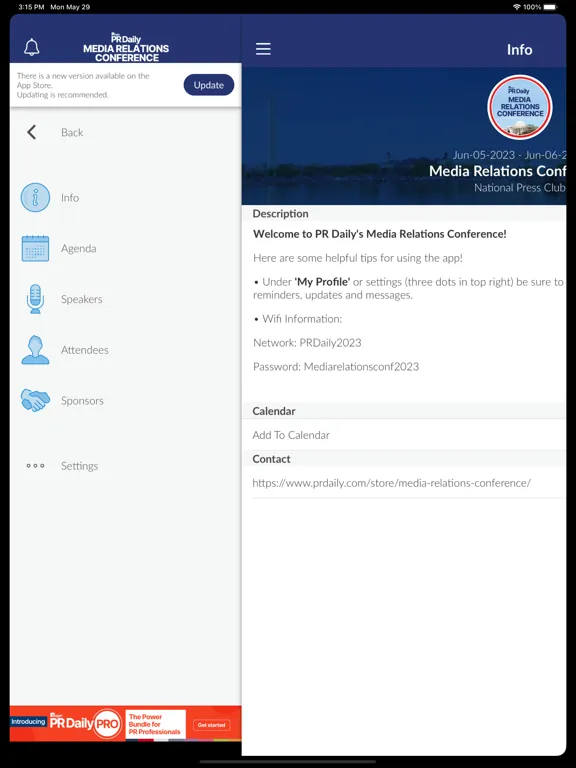The image size is (576, 768).
Task: Click the Contact section header
Action: pyautogui.click(x=271, y=459)
